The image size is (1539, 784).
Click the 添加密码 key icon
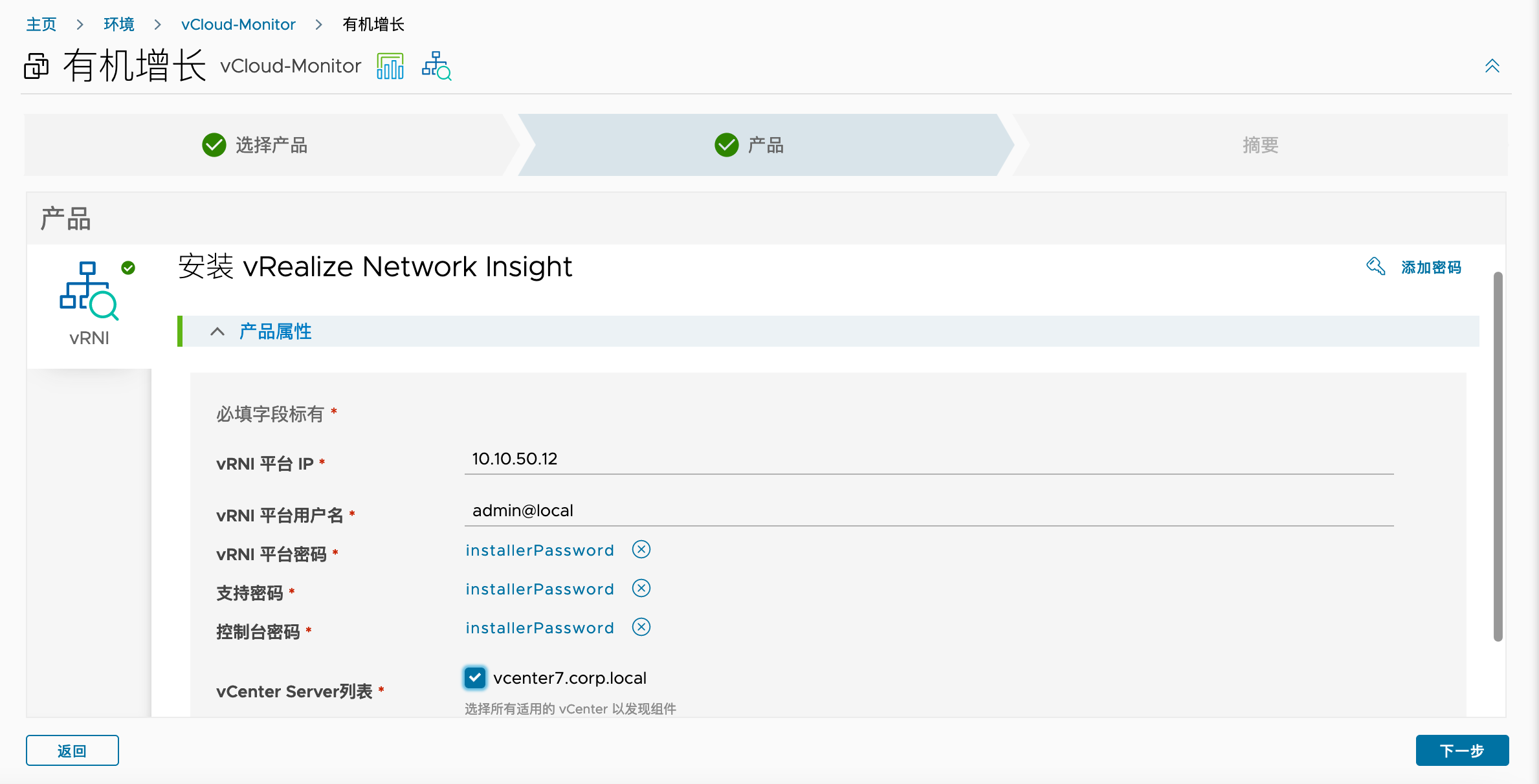(1374, 266)
